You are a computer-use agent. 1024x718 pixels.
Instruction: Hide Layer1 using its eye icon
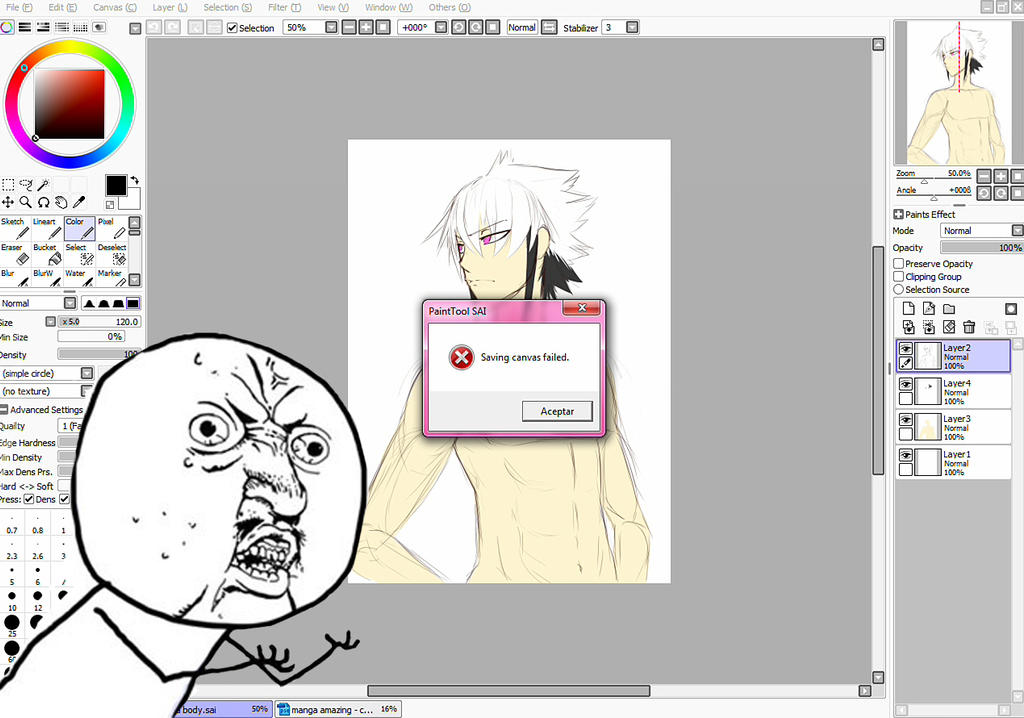(x=906, y=454)
